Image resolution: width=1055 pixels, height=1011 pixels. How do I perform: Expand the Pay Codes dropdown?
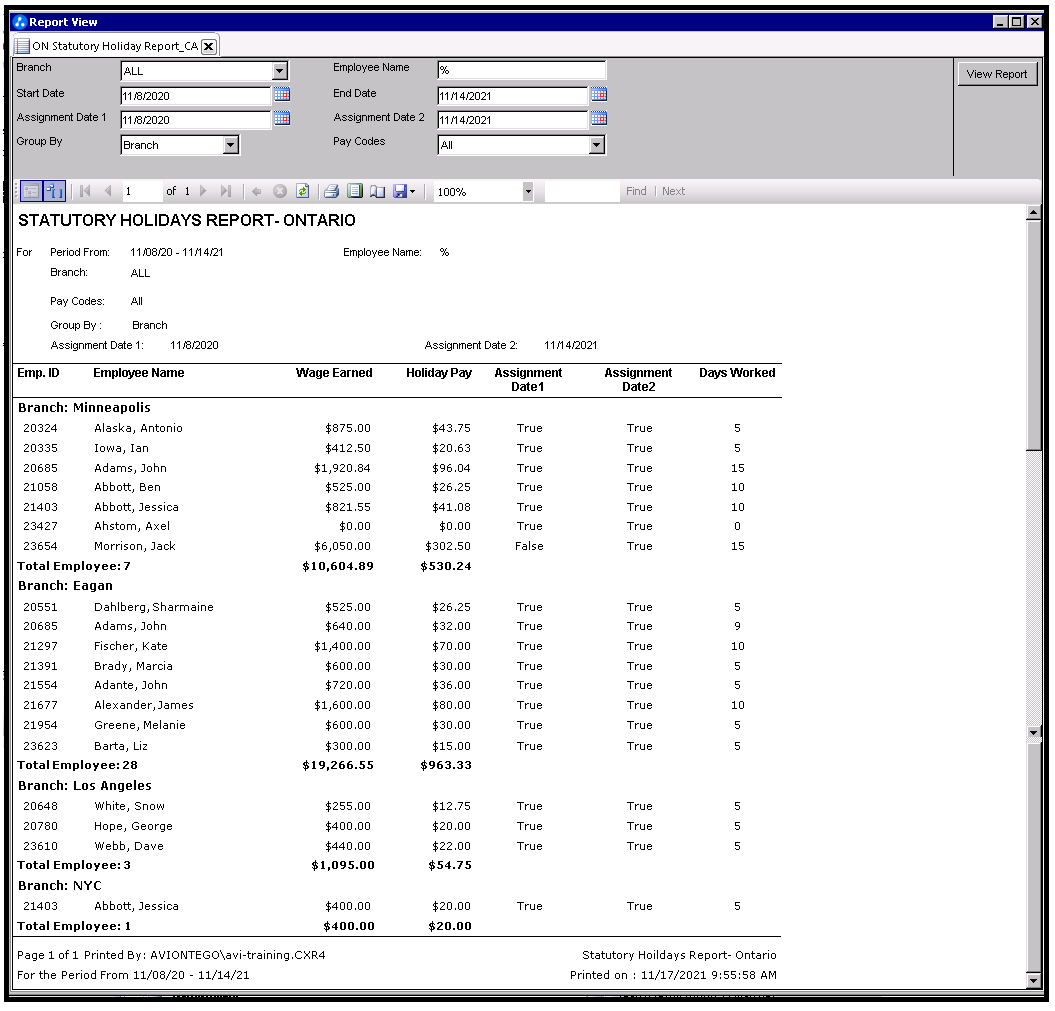[597, 145]
